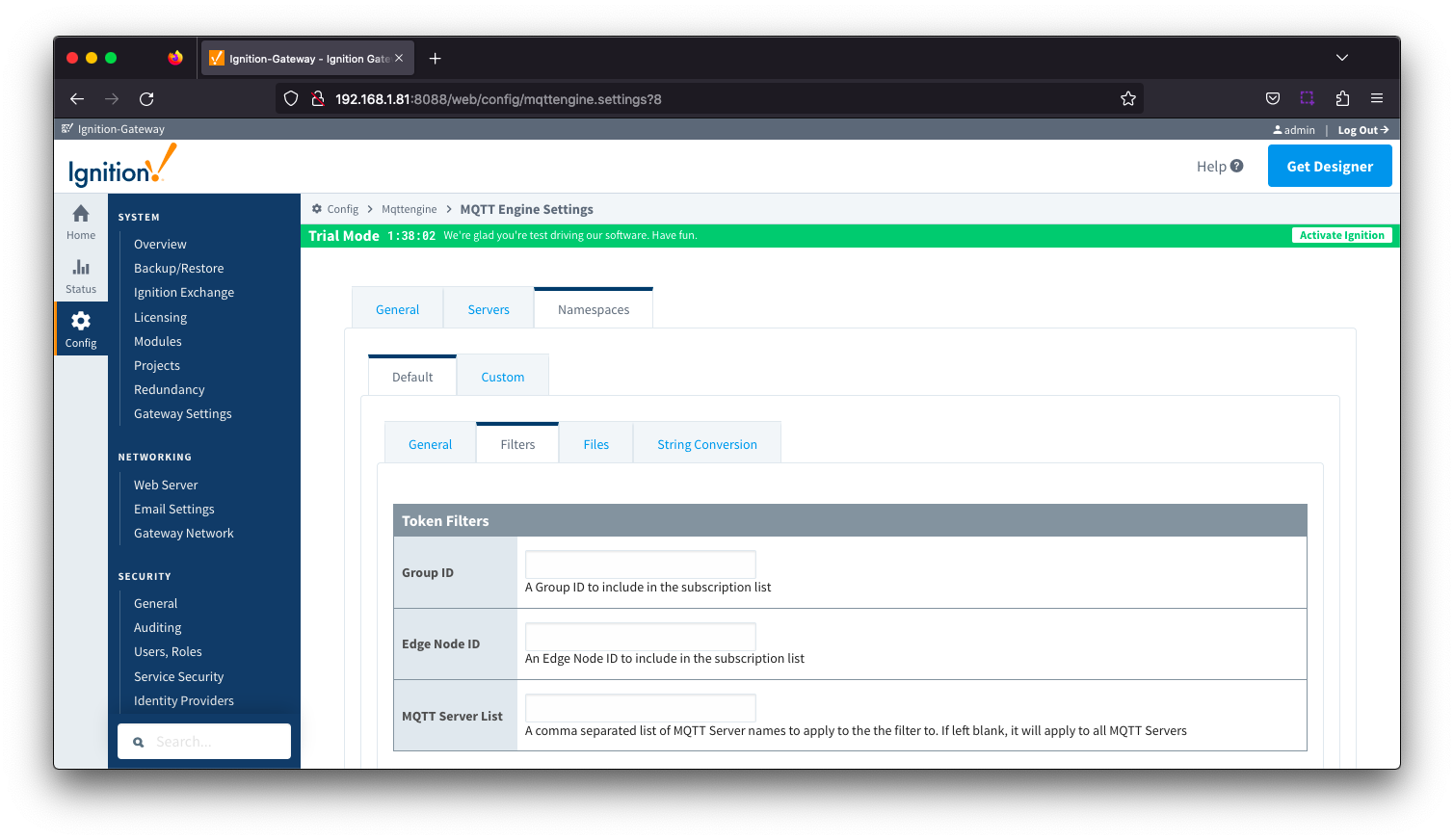Image resolution: width=1454 pixels, height=840 pixels.
Task: Select the Filters tab
Action: click(517, 444)
